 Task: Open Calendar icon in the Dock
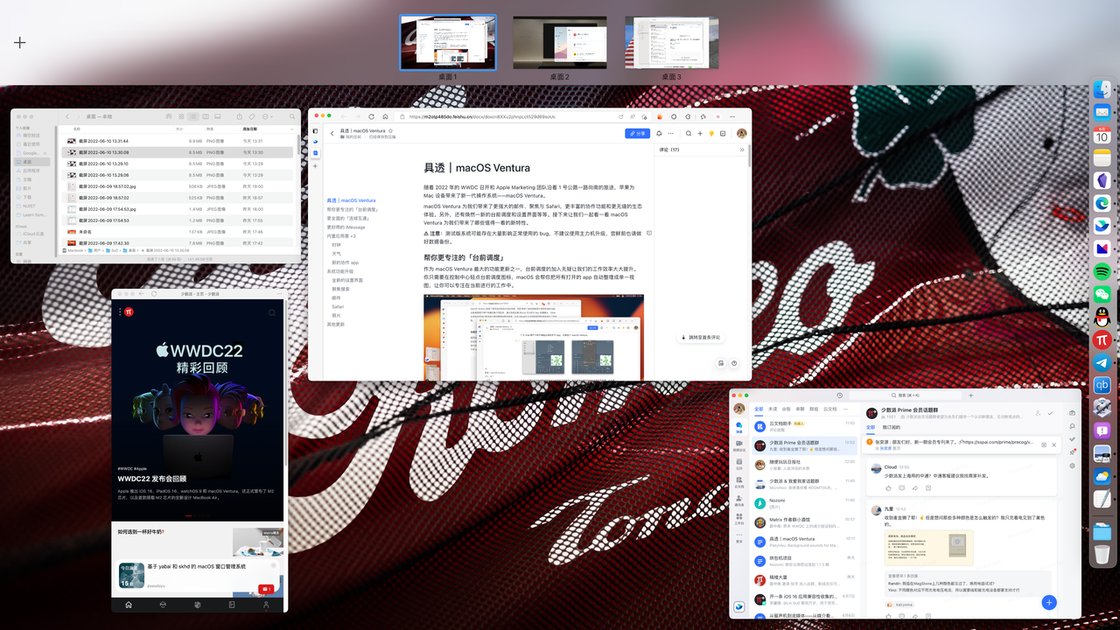click(1102, 134)
